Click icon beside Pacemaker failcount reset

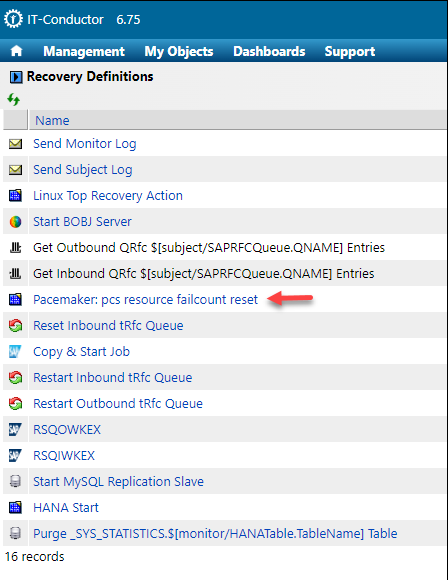pos(16,299)
